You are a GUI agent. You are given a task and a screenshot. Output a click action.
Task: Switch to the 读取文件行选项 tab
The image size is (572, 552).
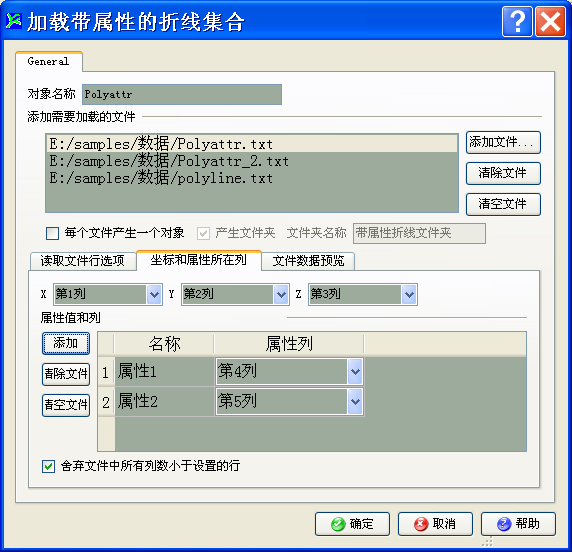pyautogui.click(x=83, y=261)
